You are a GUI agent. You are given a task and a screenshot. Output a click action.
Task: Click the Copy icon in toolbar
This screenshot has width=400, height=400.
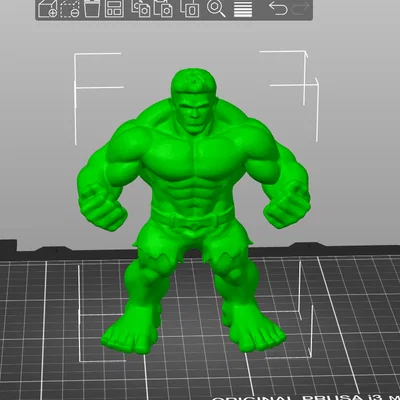[x=140, y=8]
